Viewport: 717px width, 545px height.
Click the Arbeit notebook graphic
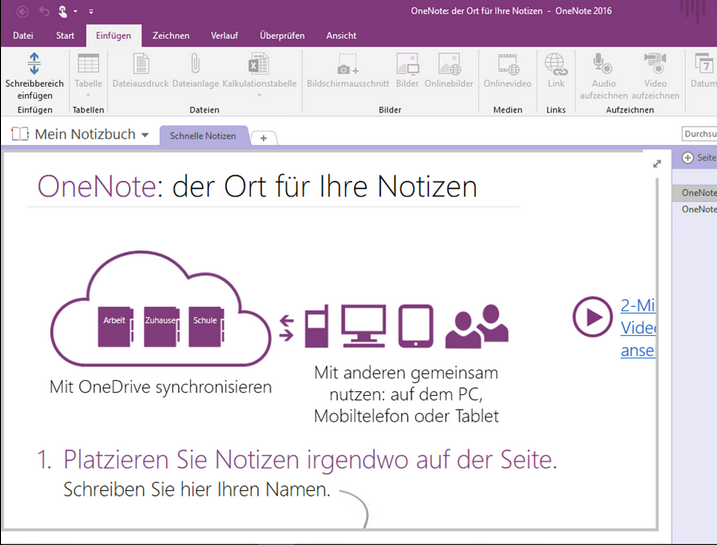115,326
